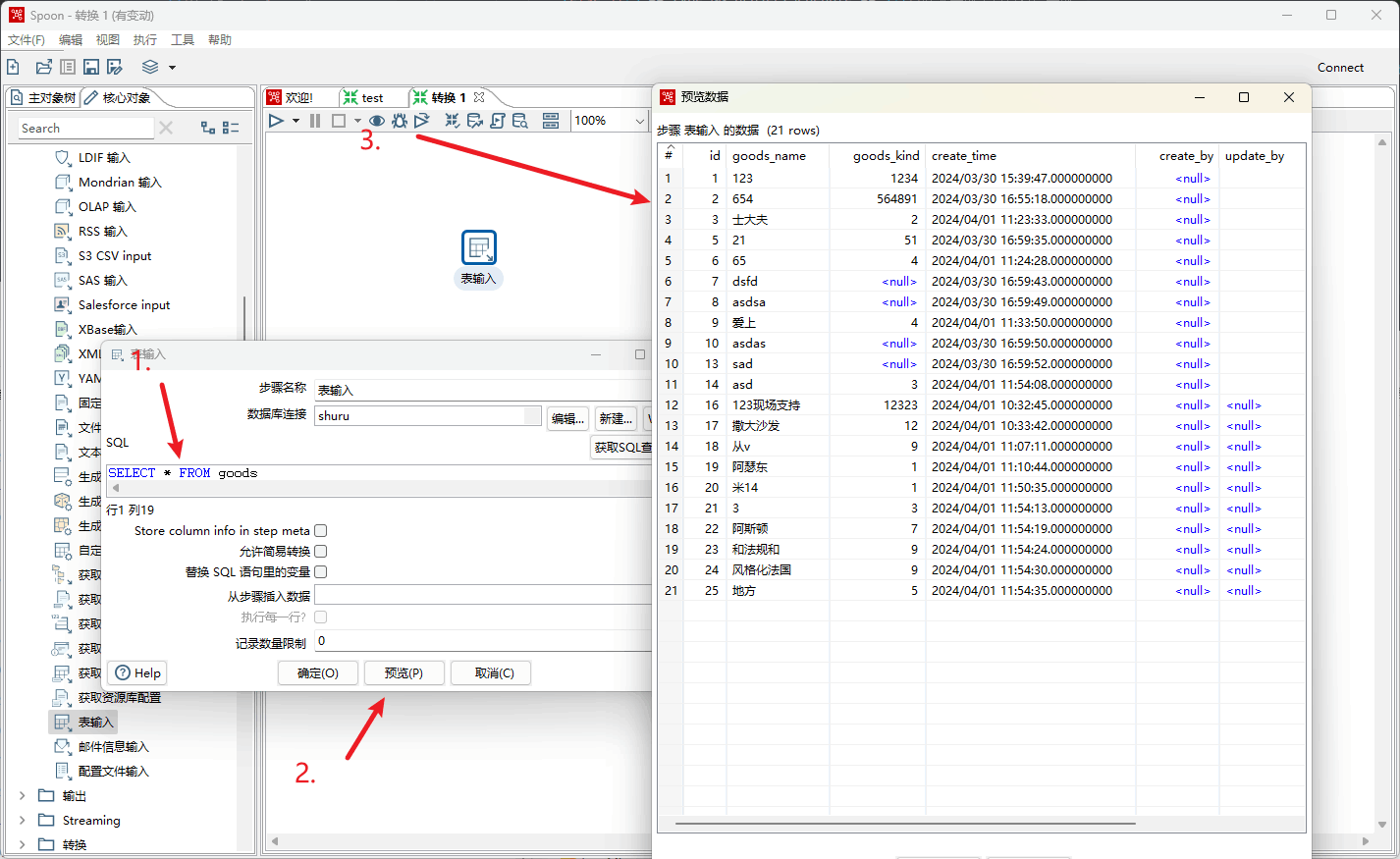Open the 100% zoom combo box
Image resolution: width=1400 pixels, height=859 pixels.
[x=610, y=121]
